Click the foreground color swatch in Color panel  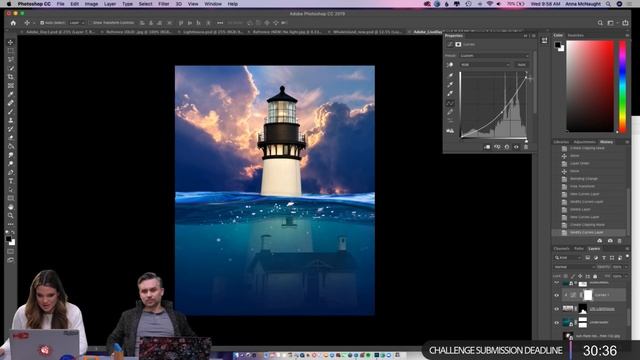558,44
